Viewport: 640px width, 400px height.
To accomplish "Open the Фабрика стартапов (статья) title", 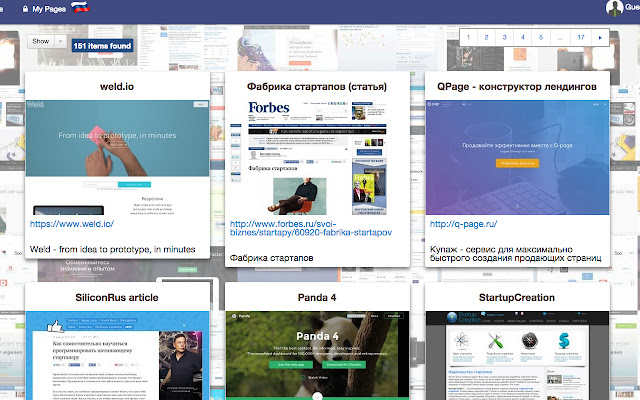I will click(x=317, y=87).
